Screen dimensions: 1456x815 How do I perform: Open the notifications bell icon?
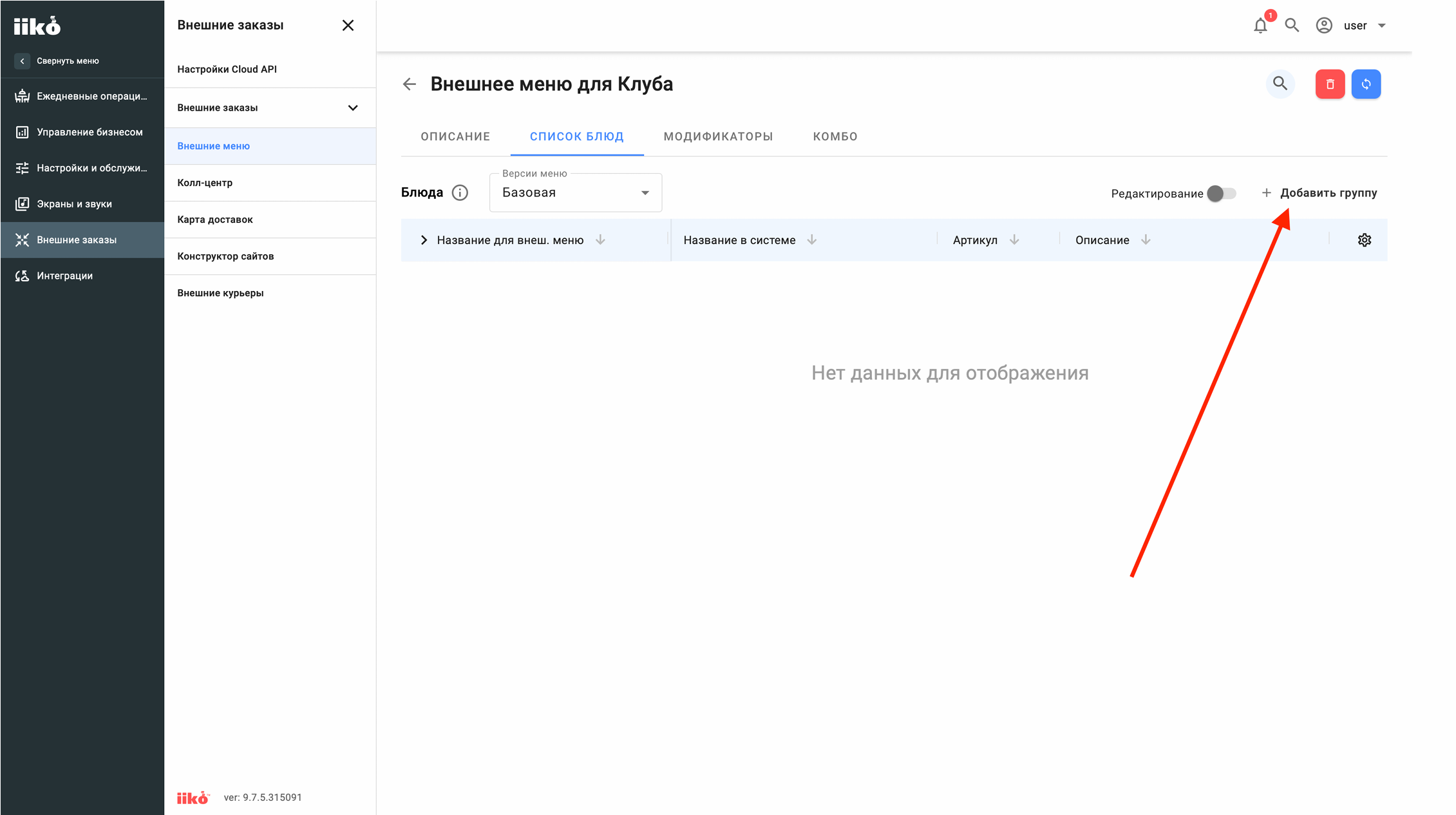point(1260,26)
